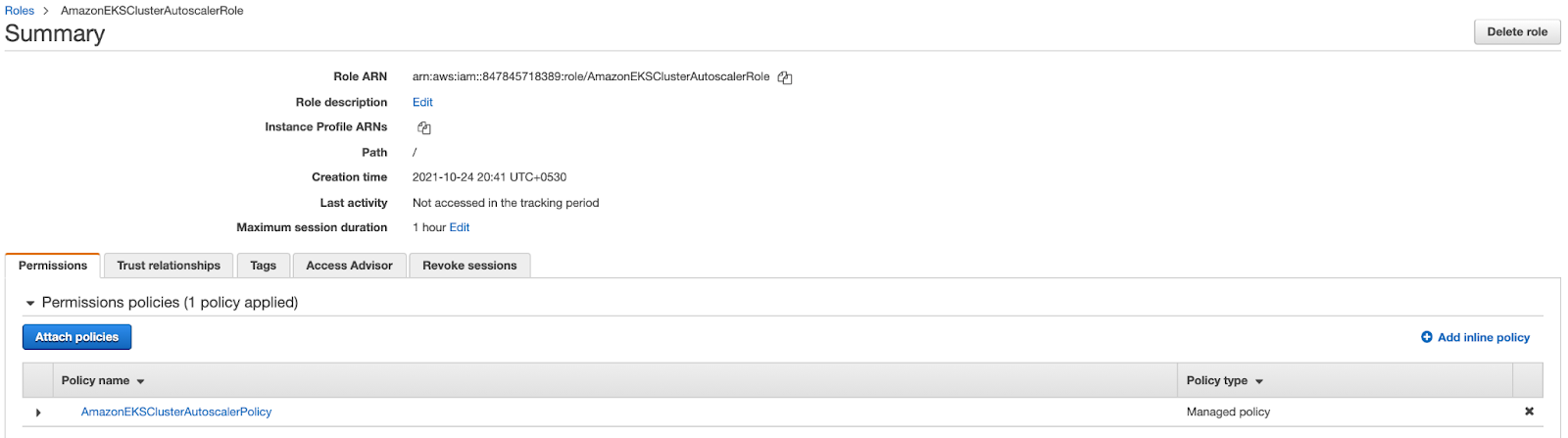Image resolution: width=1568 pixels, height=438 pixels.
Task: Copy the Role ARN to clipboard
Action: point(785,77)
